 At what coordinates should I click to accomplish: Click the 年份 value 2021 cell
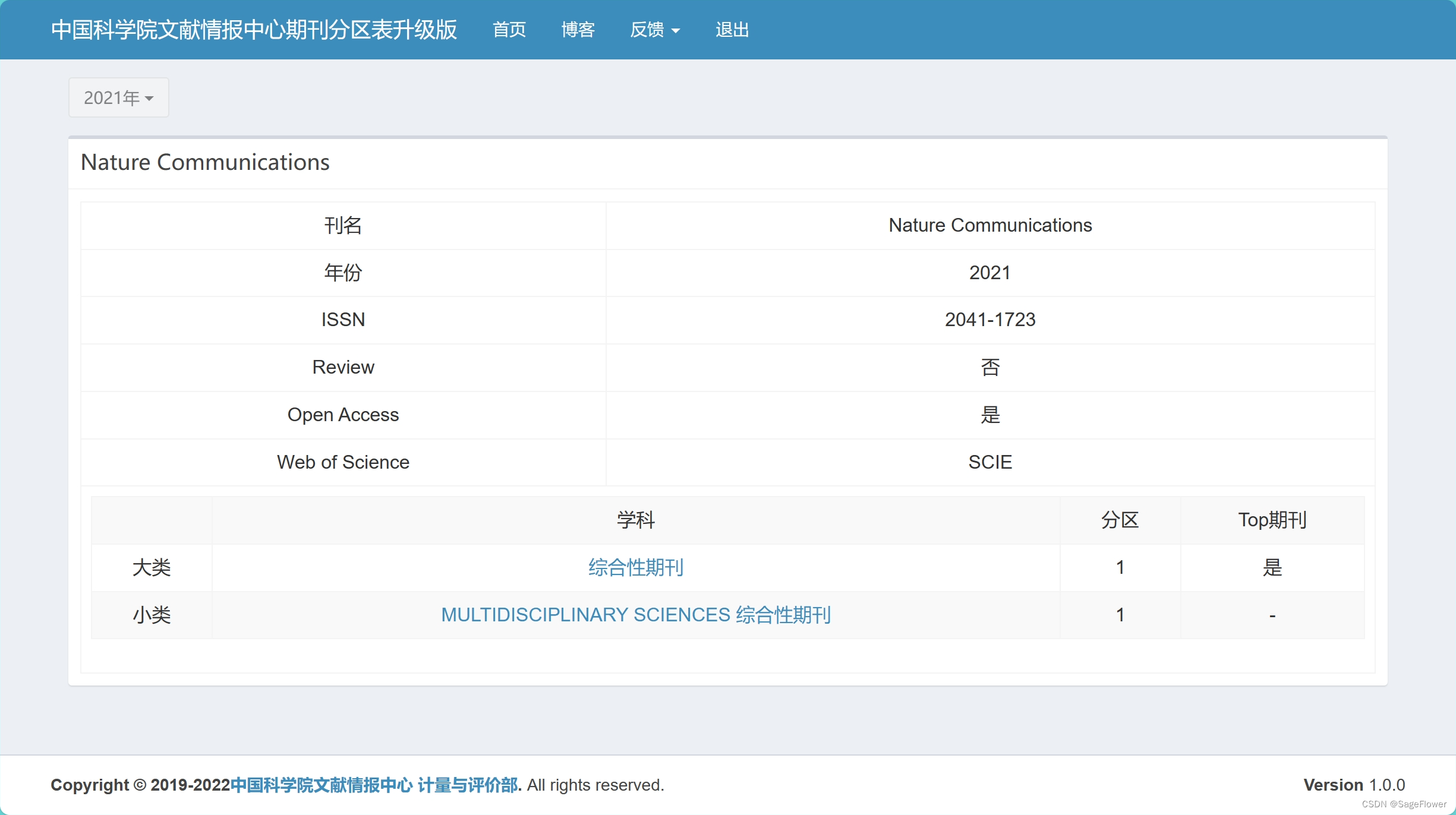(x=990, y=273)
